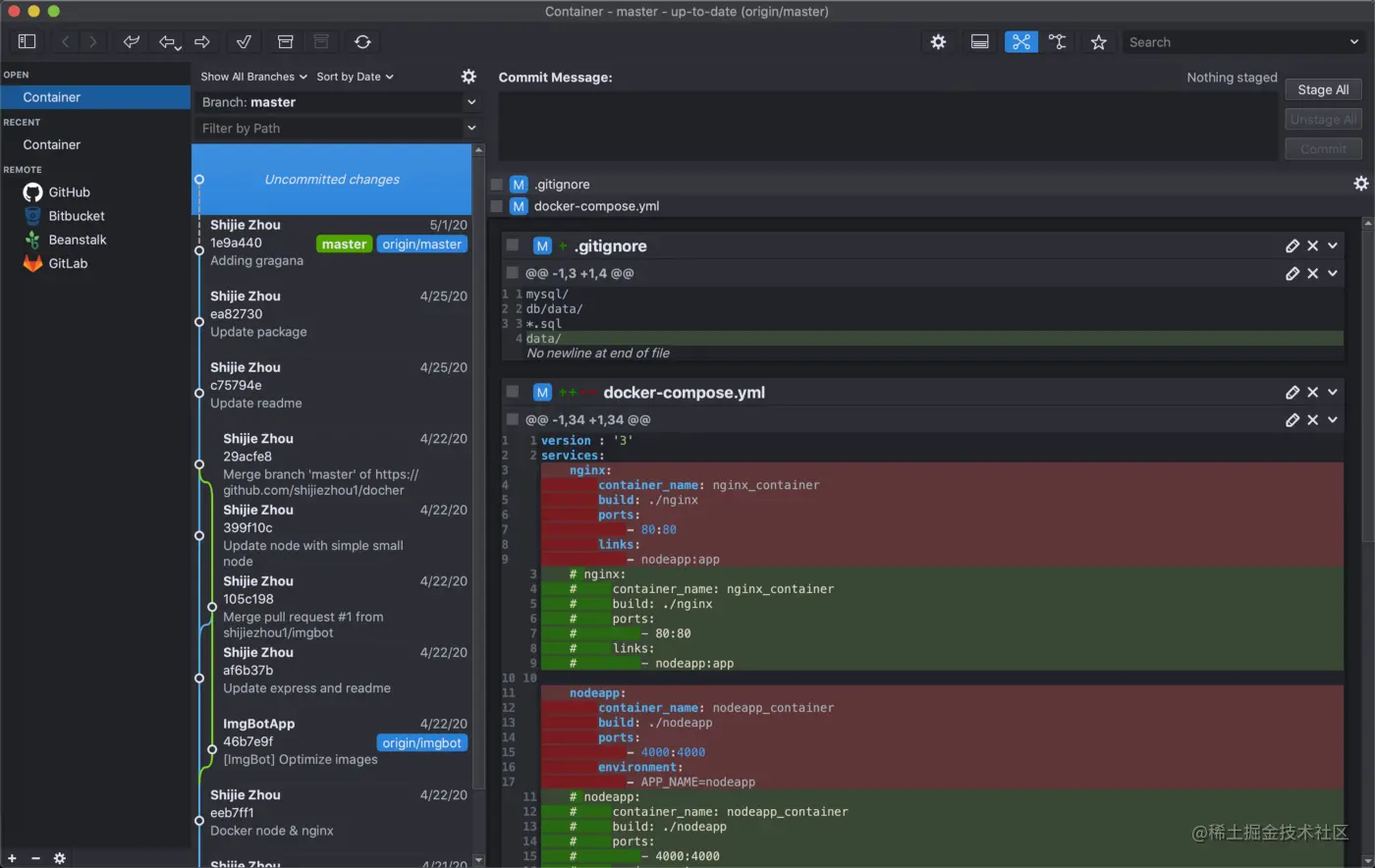Stage .gitignore using its file list checkbox

(x=497, y=185)
